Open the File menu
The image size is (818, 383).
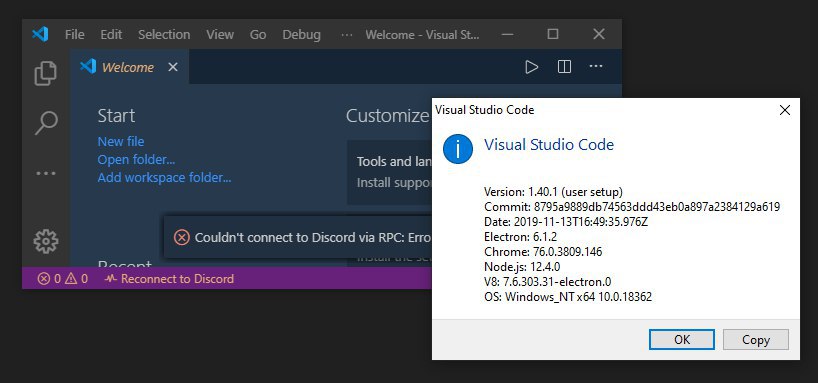click(75, 34)
